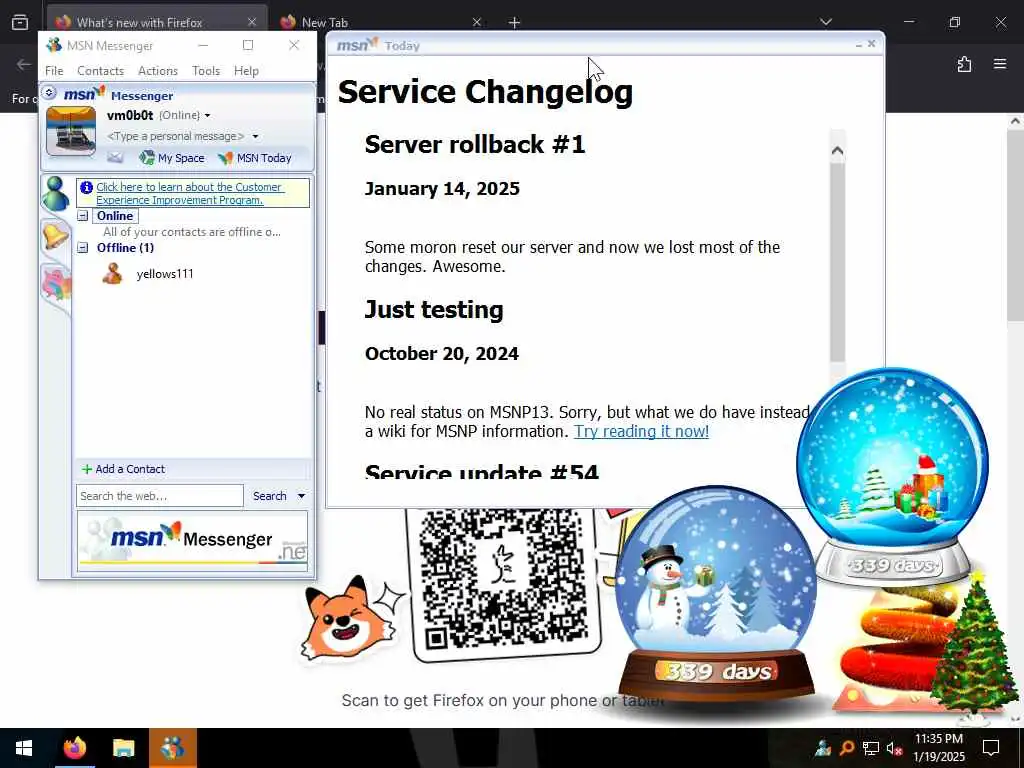Open the Actions menu
The height and width of the screenshot is (768, 1024).
pyautogui.click(x=157, y=71)
